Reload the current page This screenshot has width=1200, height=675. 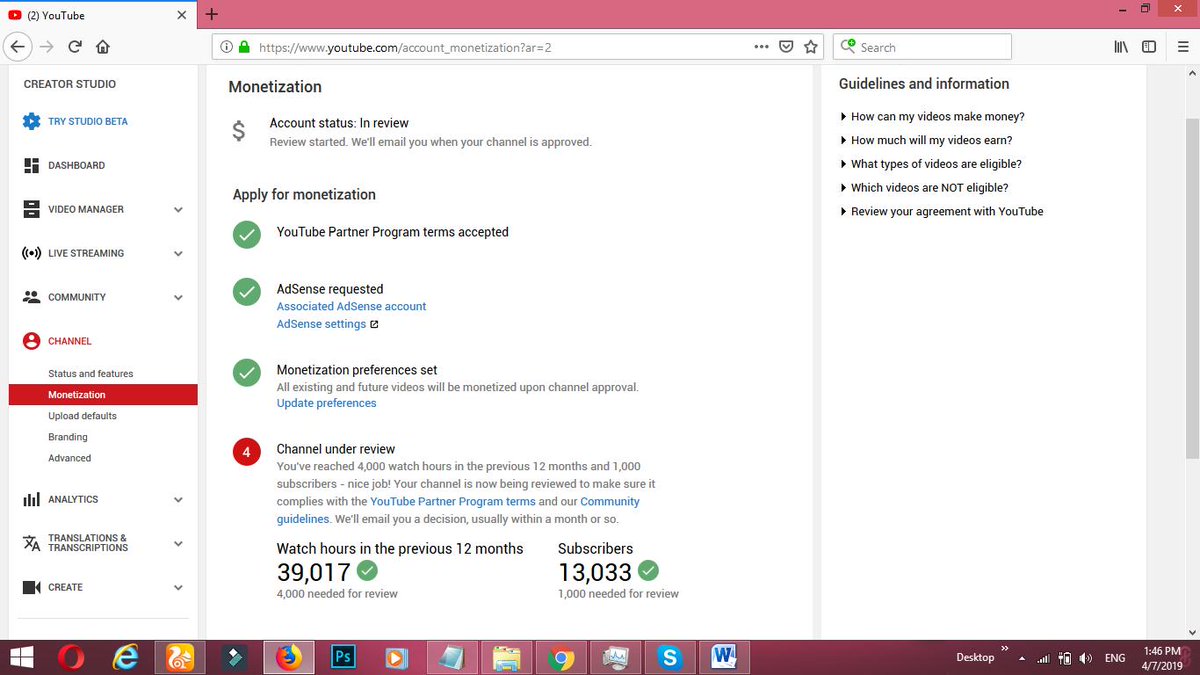point(75,47)
